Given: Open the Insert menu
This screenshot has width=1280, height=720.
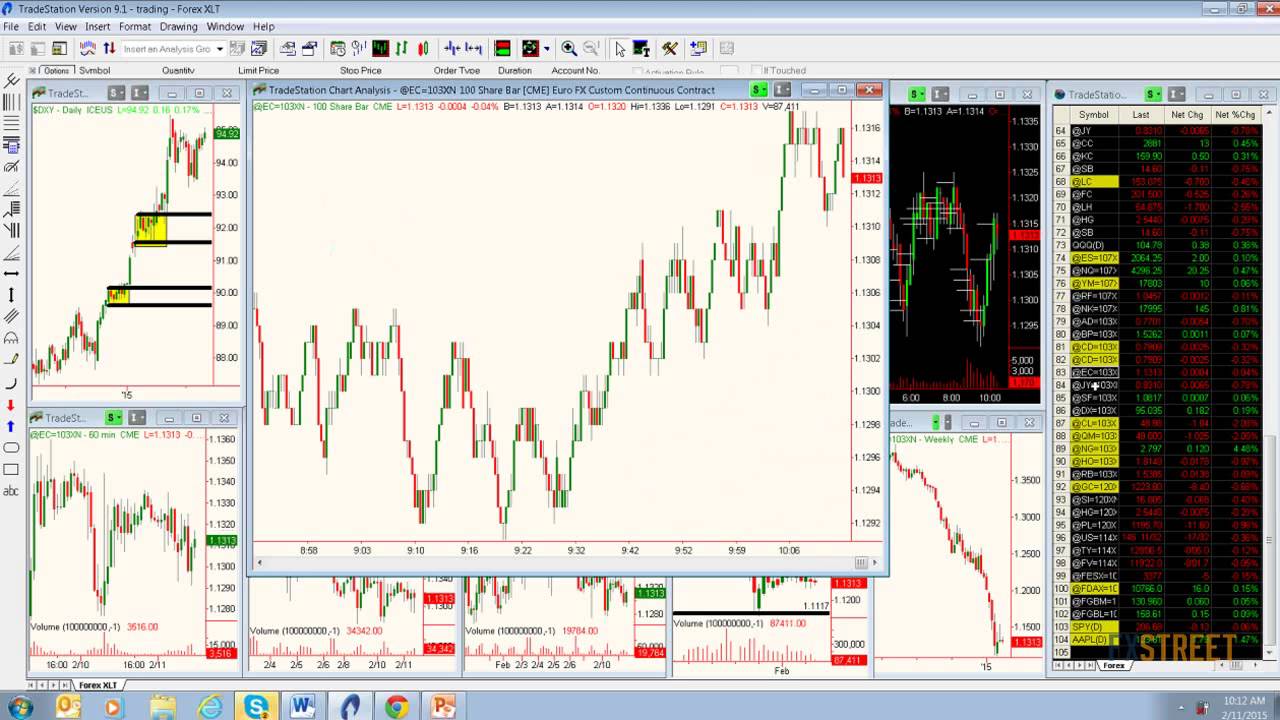Looking at the screenshot, I should pyautogui.click(x=98, y=26).
